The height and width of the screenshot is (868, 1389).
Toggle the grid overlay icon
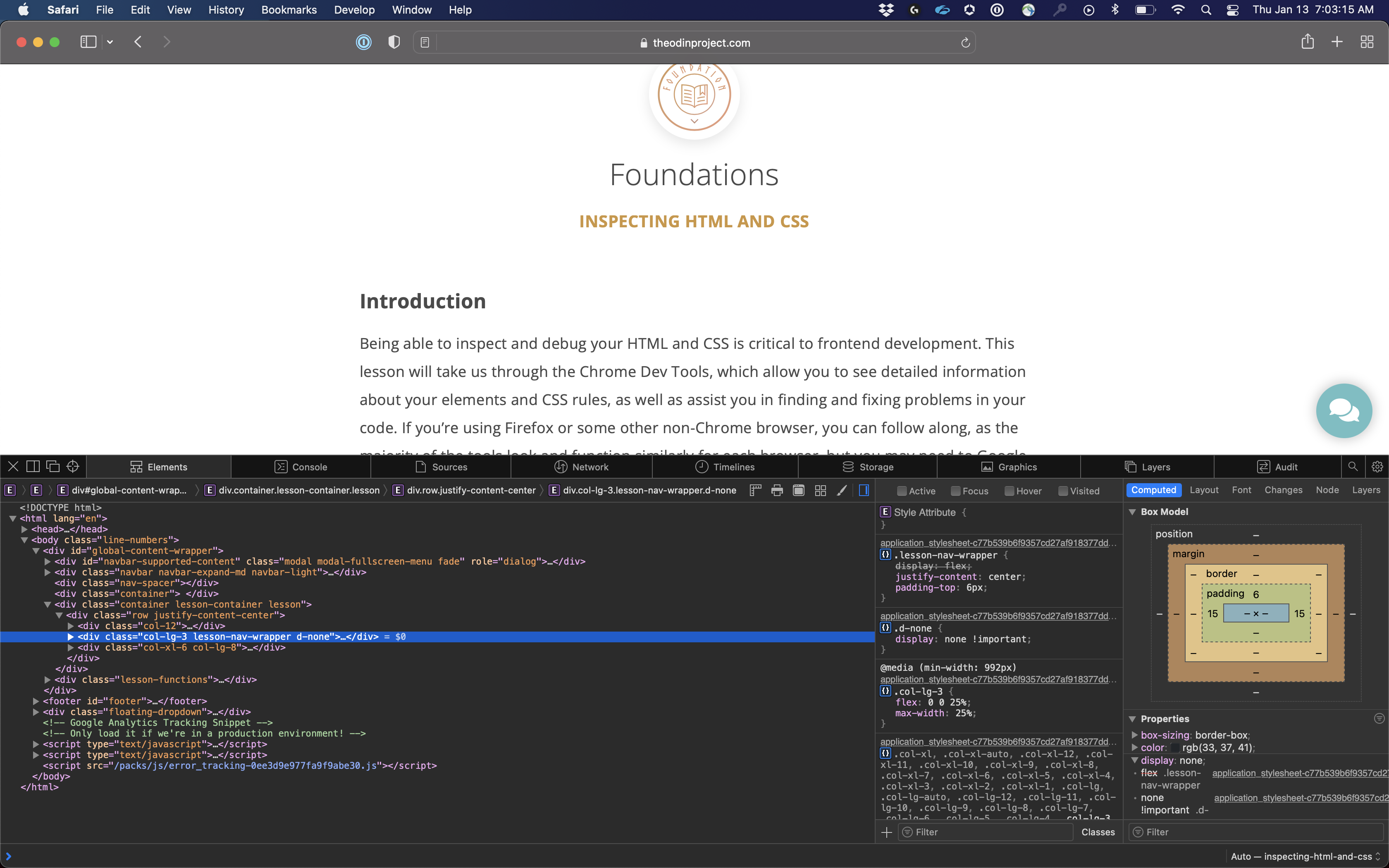pyautogui.click(x=820, y=491)
